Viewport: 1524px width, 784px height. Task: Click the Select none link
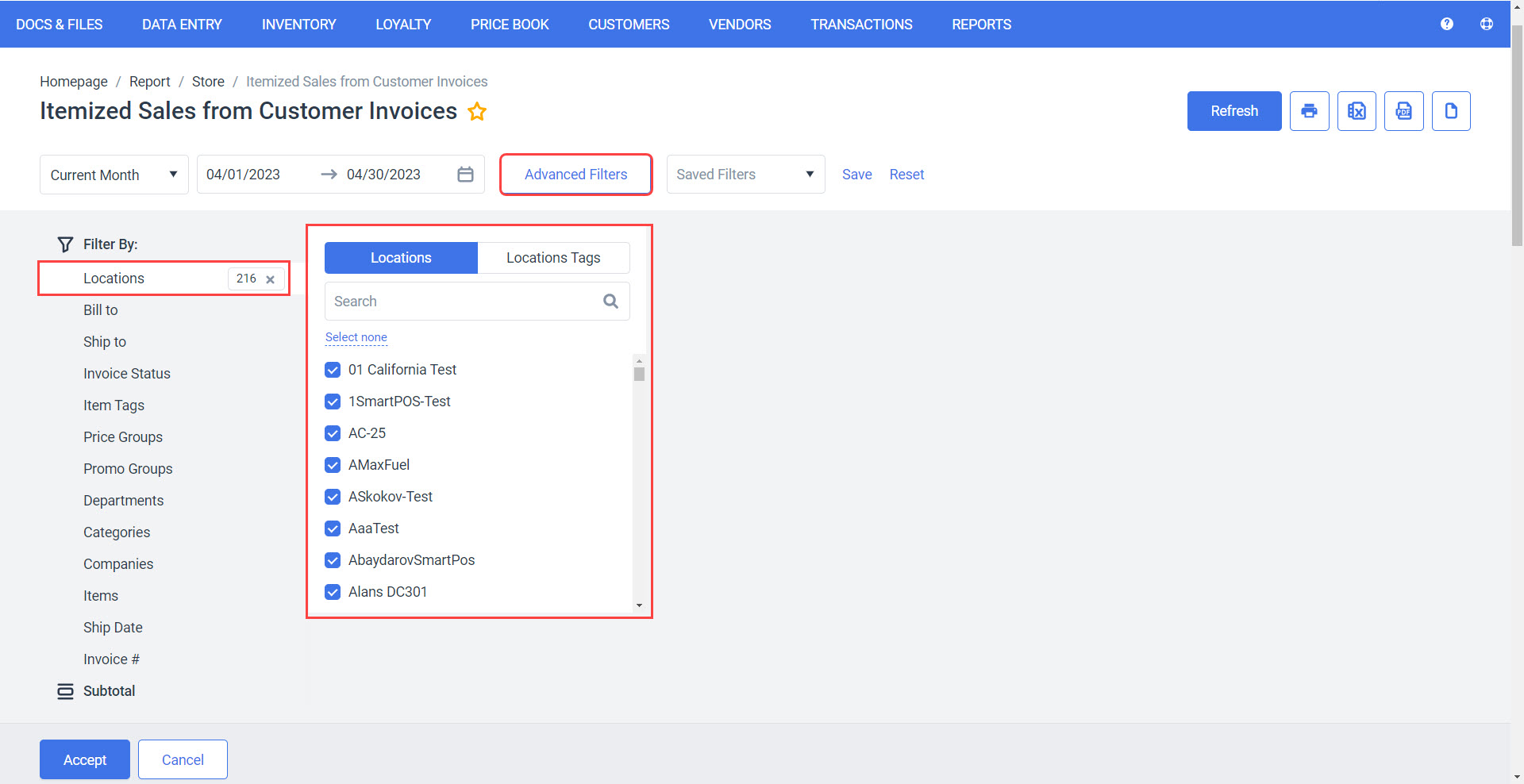tap(356, 337)
